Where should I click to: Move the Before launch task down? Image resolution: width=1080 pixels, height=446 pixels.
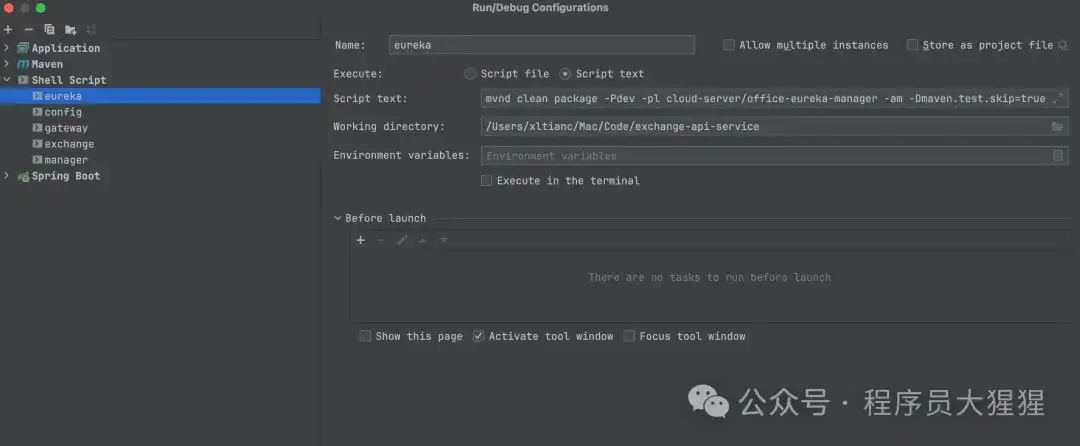444,240
